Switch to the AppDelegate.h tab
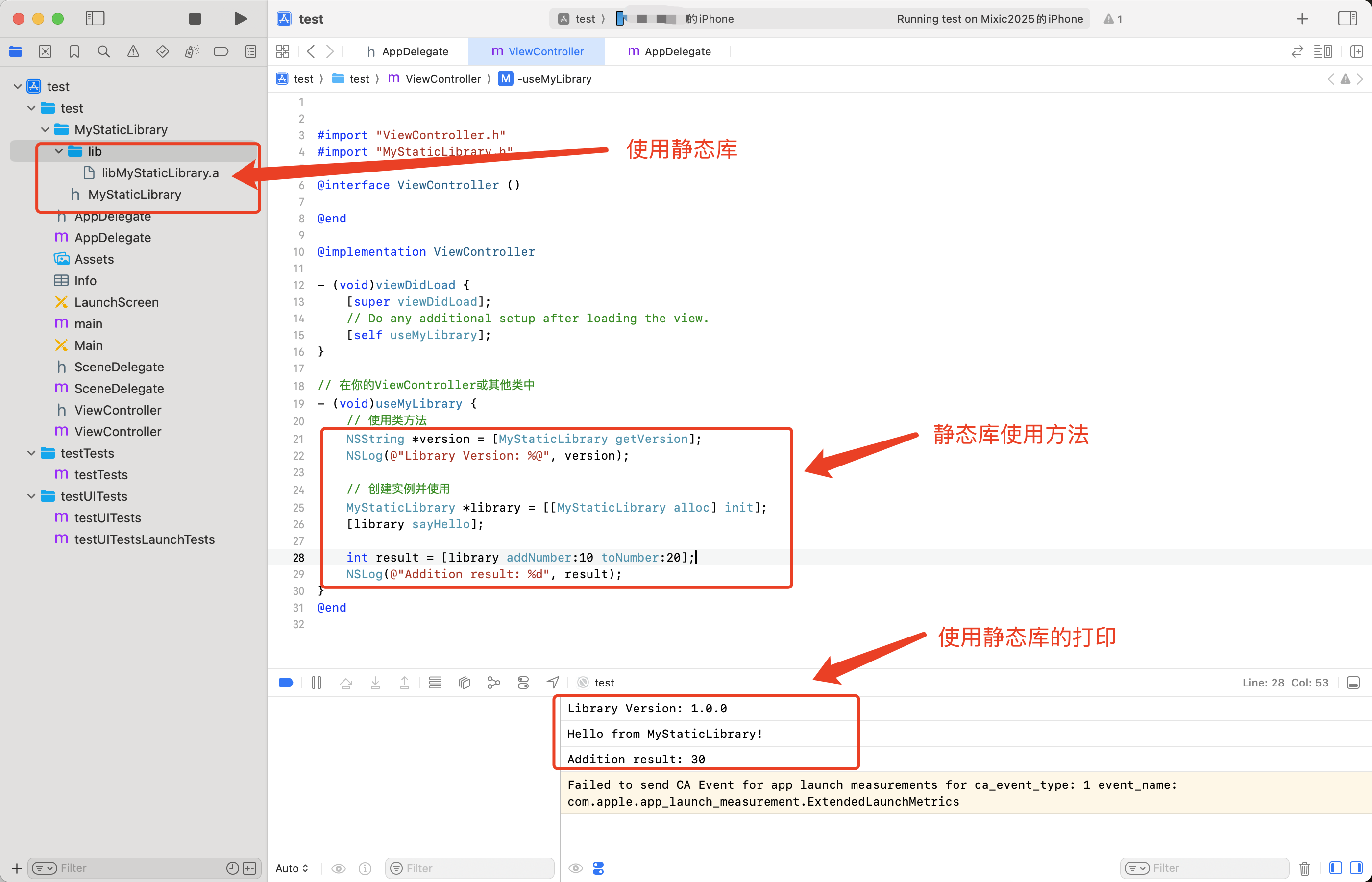 pyautogui.click(x=408, y=51)
